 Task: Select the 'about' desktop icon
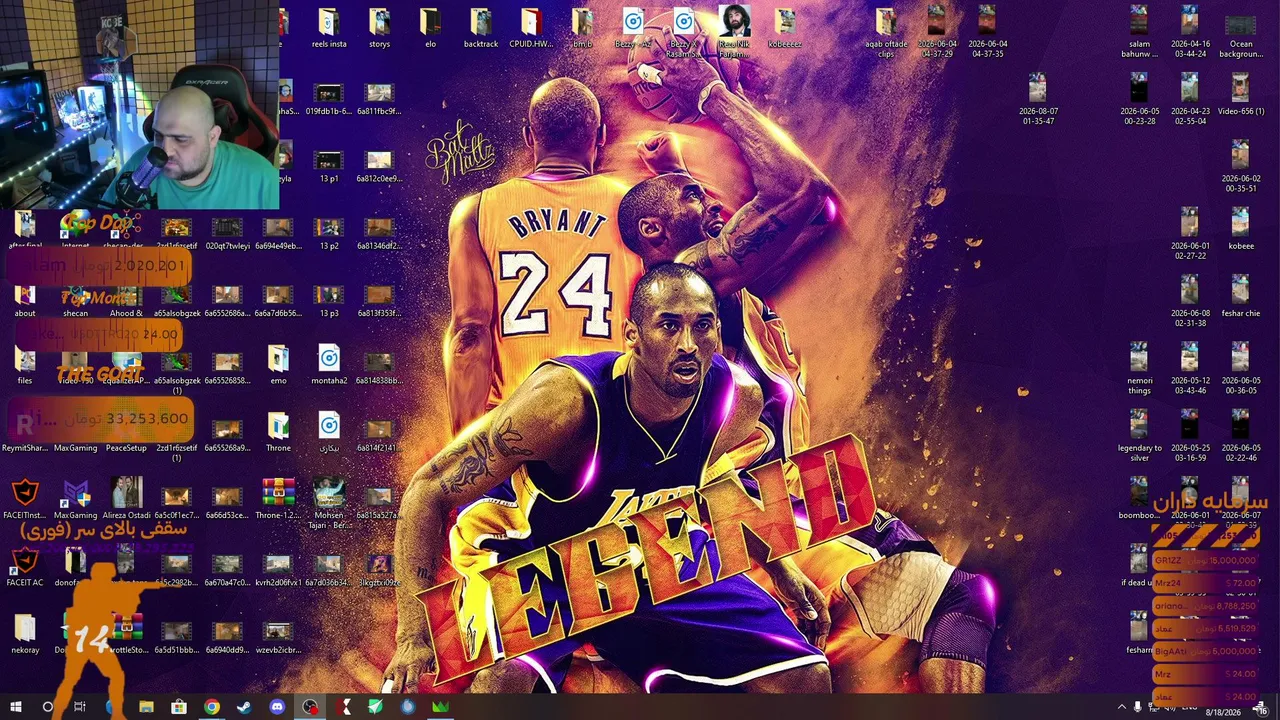(x=25, y=298)
